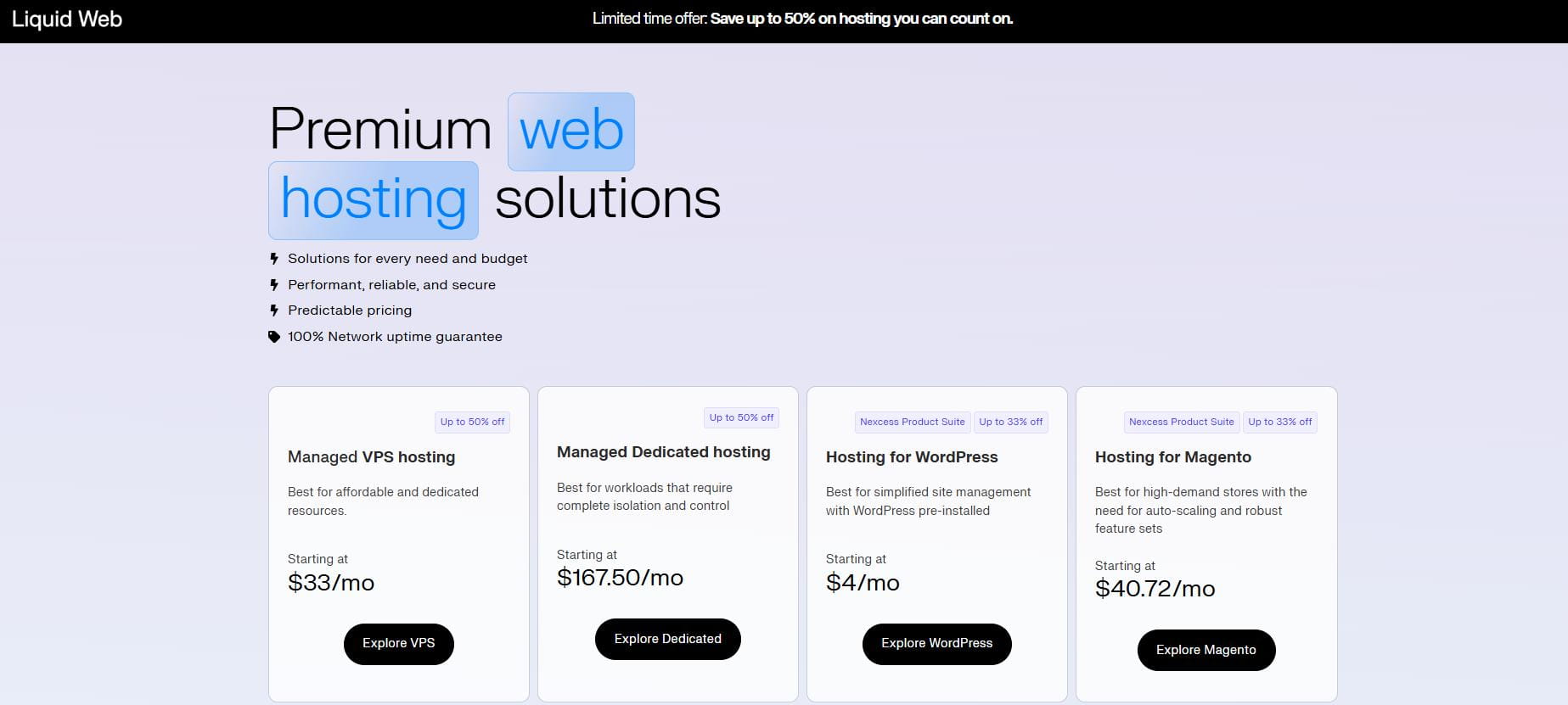The height and width of the screenshot is (705, 1568).
Task: Open the Explore Magento button
Action: pyautogui.click(x=1206, y=650)
